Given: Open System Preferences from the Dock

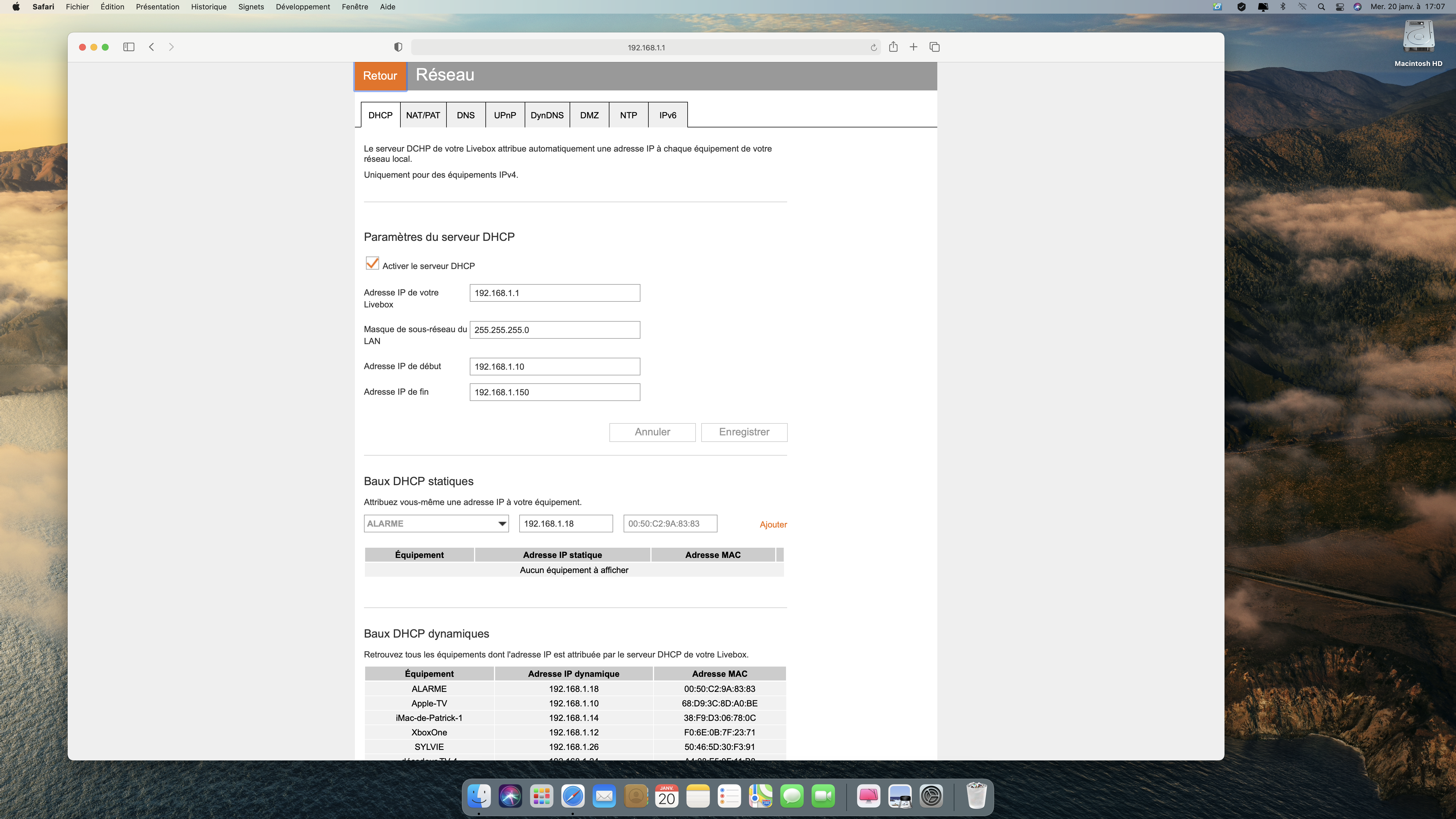Looking at the screenshot, I should pos(932,796).
